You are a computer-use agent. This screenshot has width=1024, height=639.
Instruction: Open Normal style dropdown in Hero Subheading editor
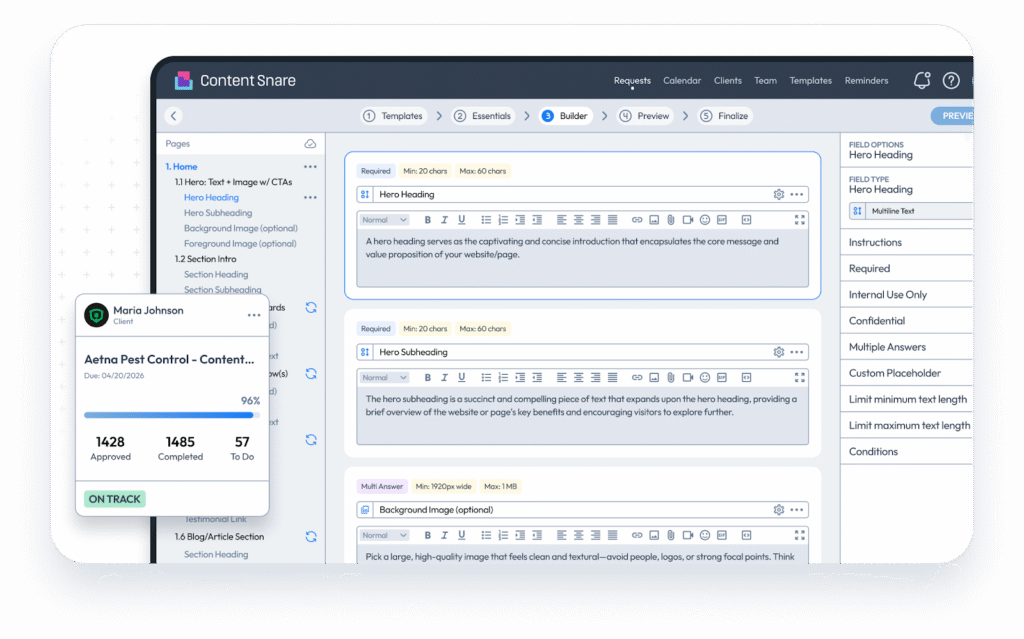pyautogui.click(x=384, y=378)
